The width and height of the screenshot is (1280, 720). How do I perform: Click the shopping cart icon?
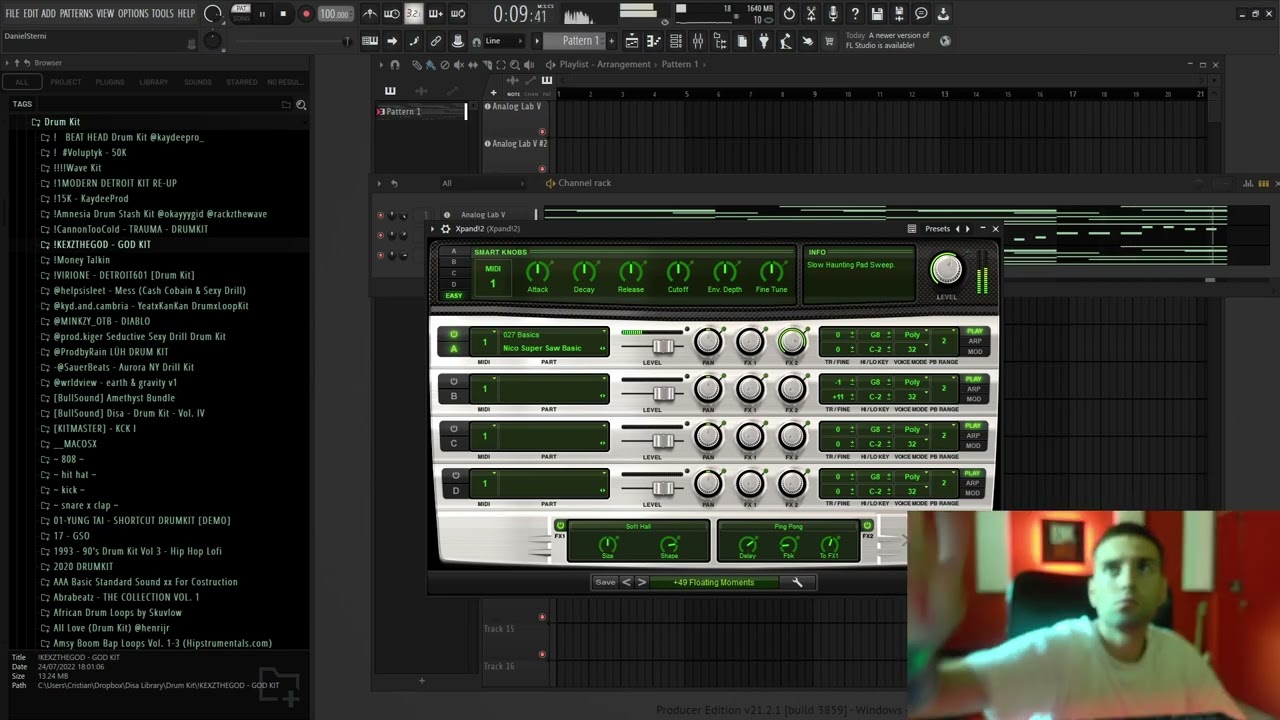point(829,41)
